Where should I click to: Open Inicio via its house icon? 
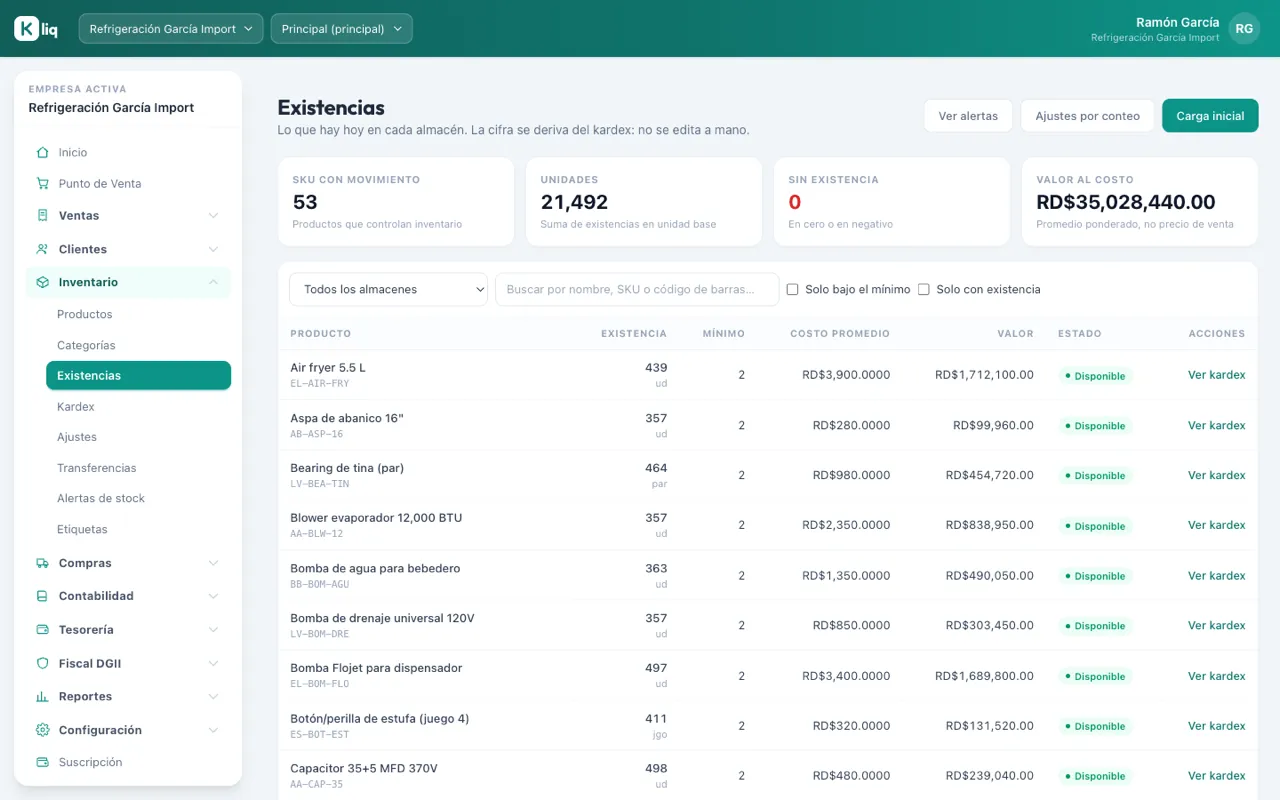click(x=42, y=153)
